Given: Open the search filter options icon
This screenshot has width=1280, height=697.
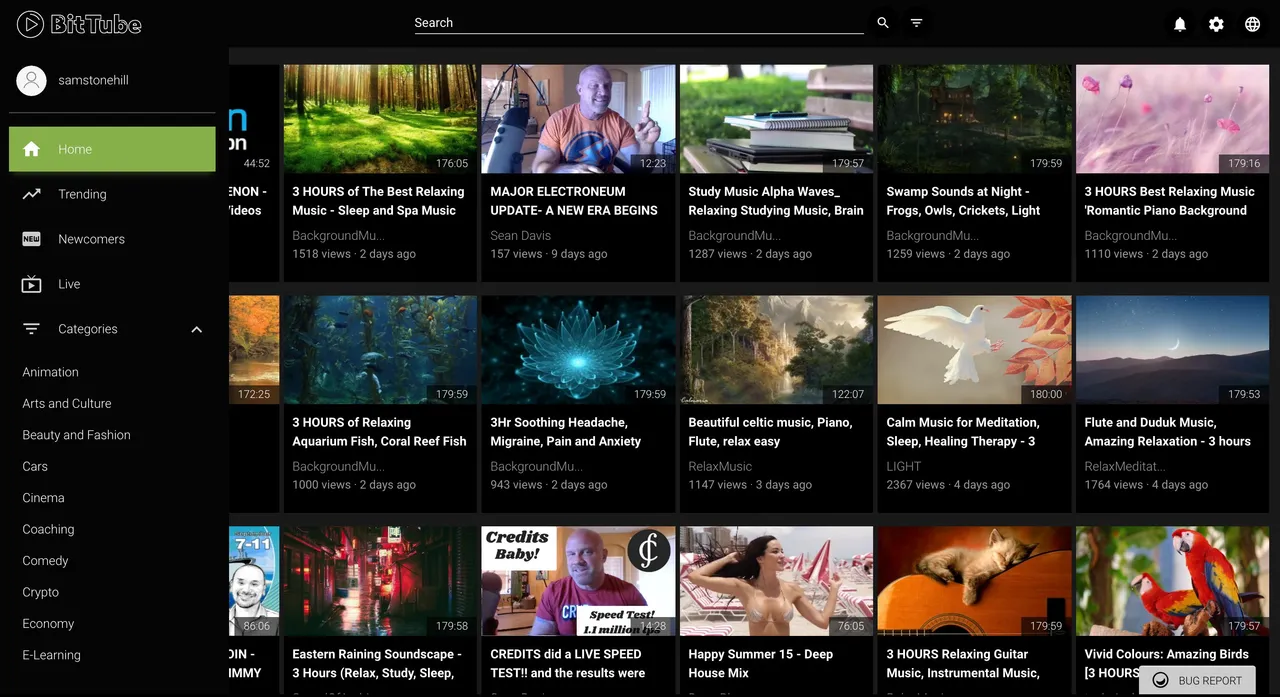Looking at the screenshot, I should coord(916,23).
